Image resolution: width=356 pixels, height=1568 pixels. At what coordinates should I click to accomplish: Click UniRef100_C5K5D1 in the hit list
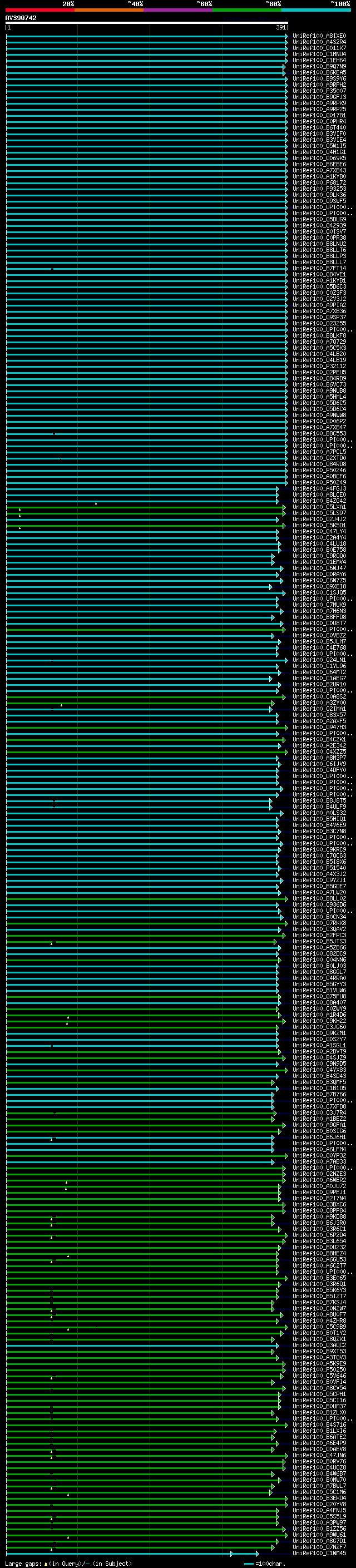tap(319, 525)
